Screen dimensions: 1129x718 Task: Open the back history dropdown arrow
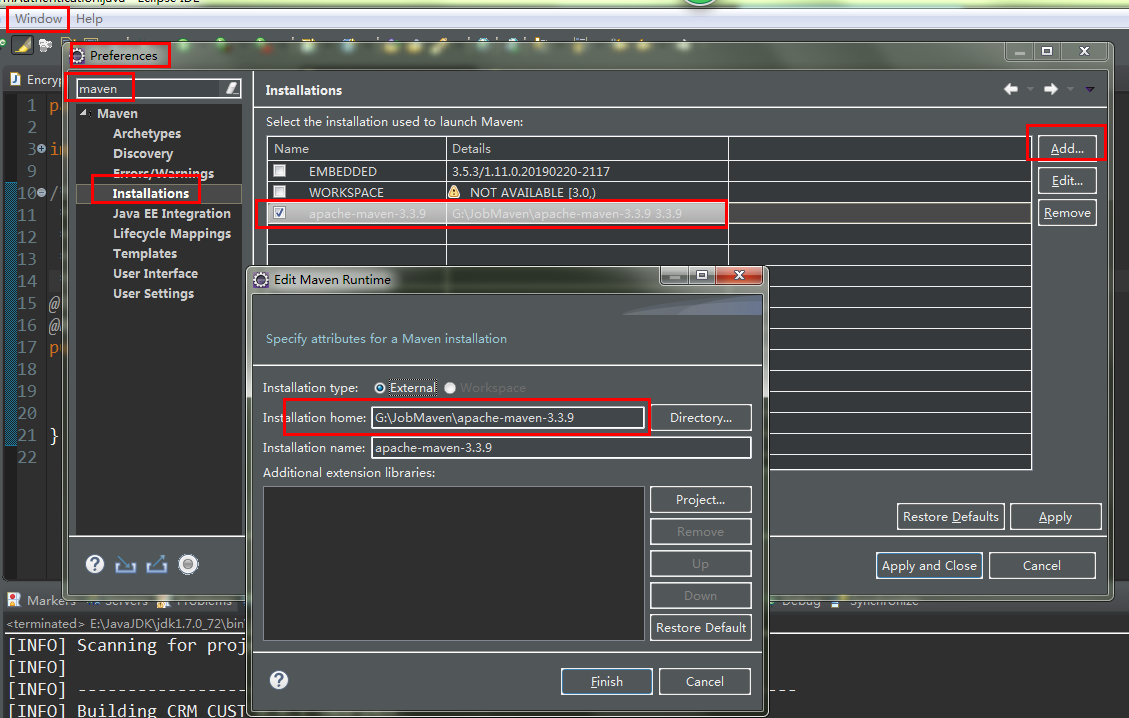point(1030,89)
